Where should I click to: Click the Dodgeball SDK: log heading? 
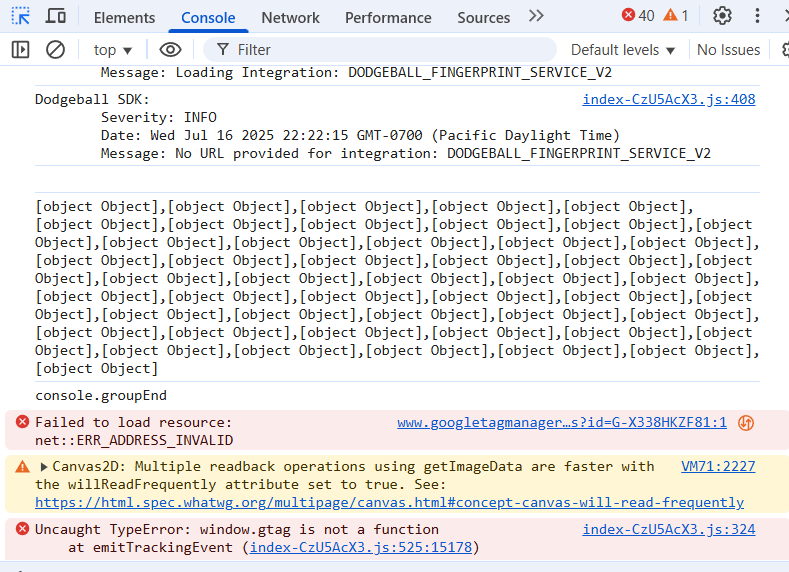92,100
